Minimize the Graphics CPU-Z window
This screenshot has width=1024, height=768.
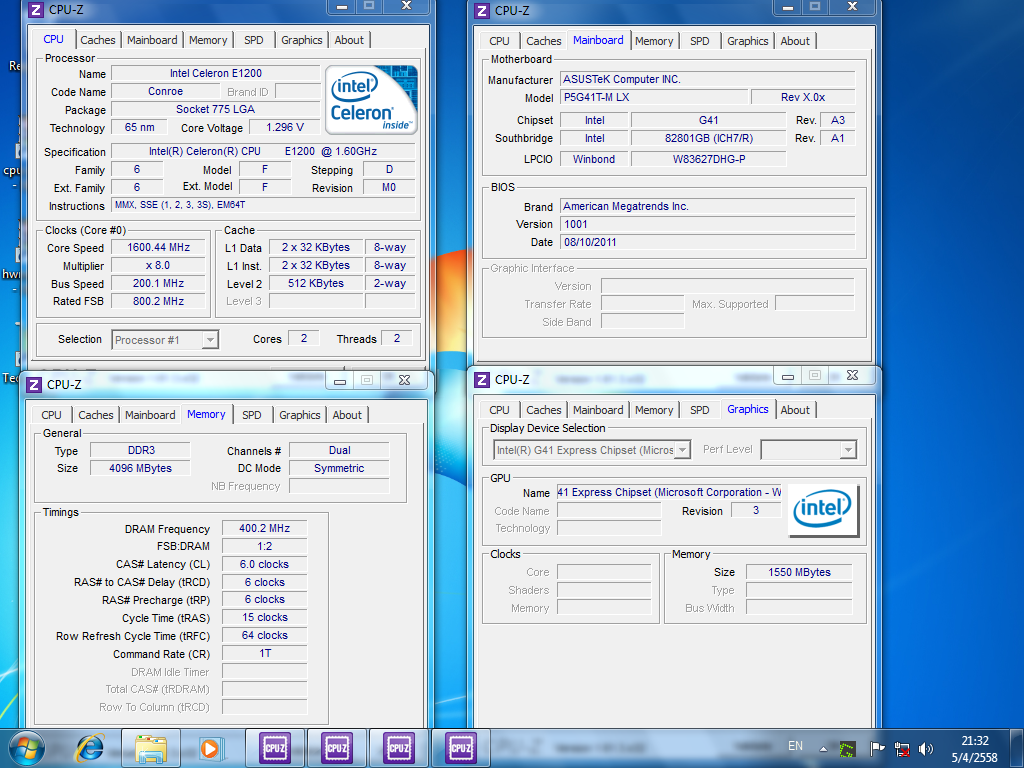click(x=788, y=376)
